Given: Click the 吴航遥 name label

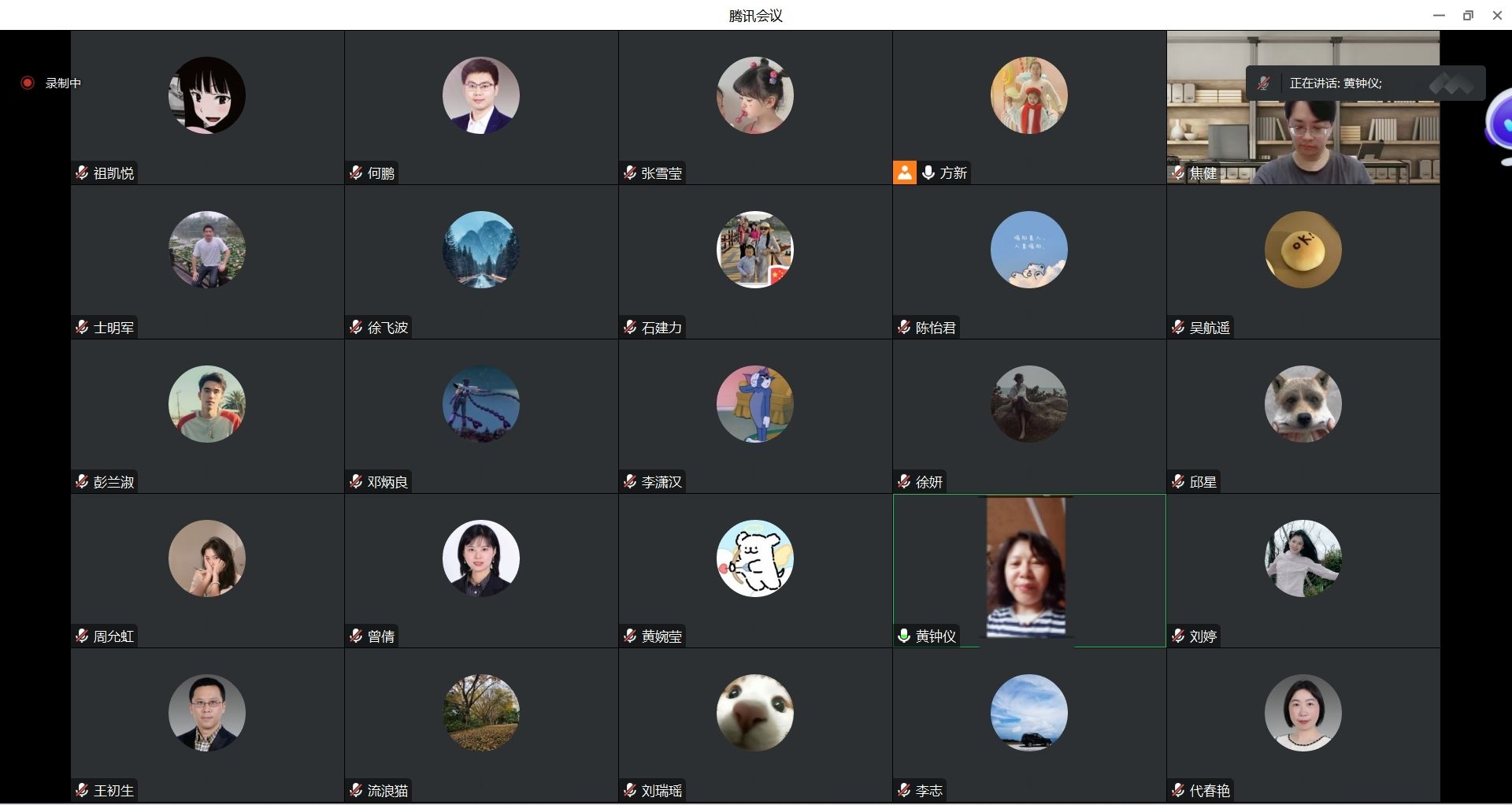Looking at the screenshot, I should (x=1210, y=328).
